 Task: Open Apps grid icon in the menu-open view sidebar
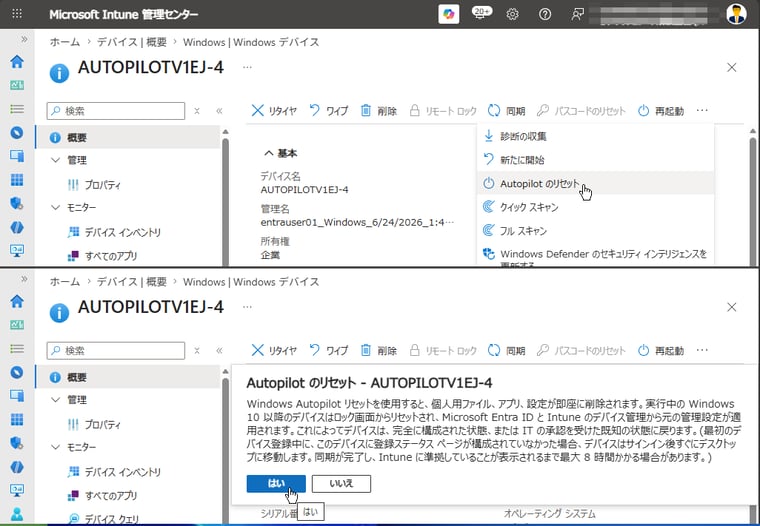(17, 179)
